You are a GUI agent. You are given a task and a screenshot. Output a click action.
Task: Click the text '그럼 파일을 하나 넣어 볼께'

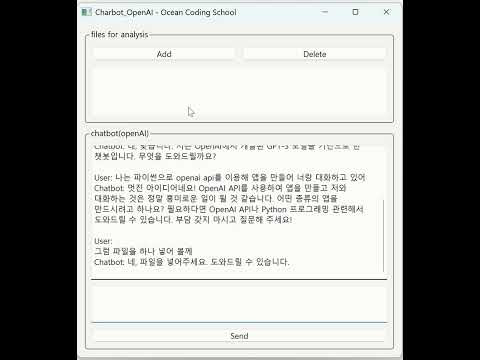(143, 251)
